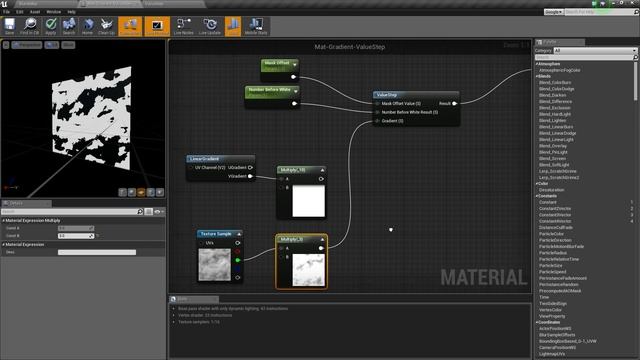
Task: Set preview mesh to cylinder shape
Action: 122,192
